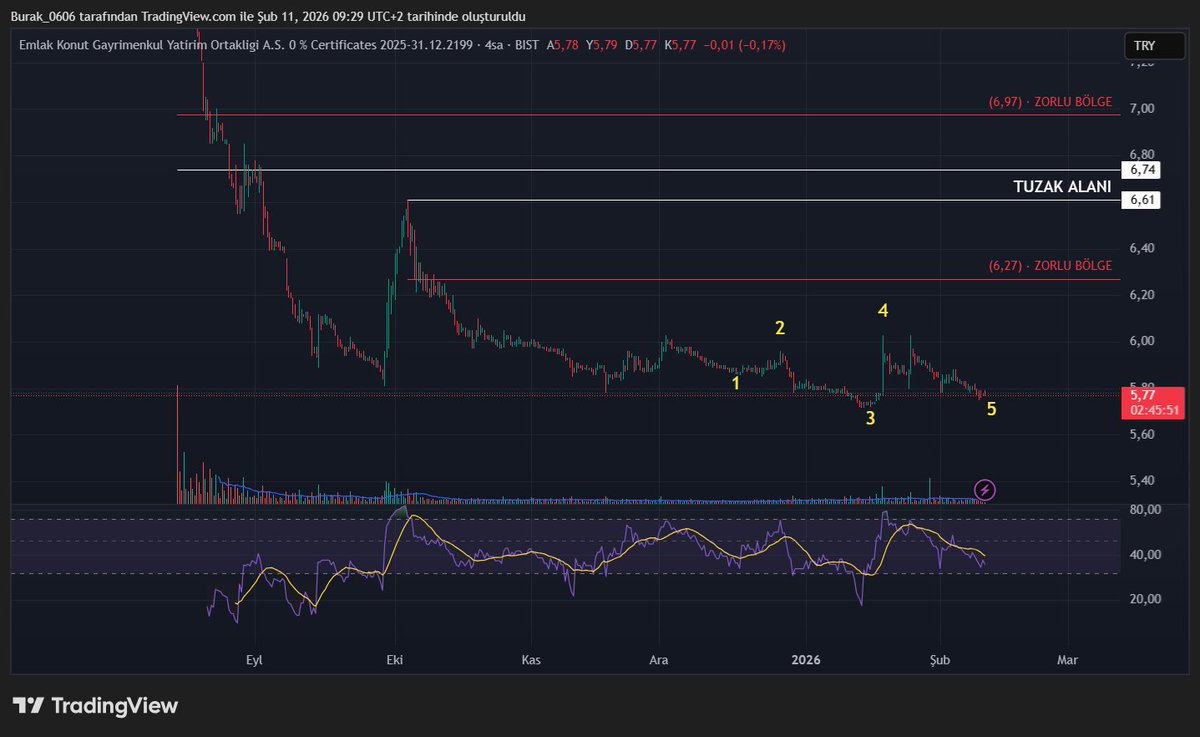This screenshot has width=1200, height=737.
Task: Click yellow wave label 5
Action: pyautogui.click(x=991, y=408)
